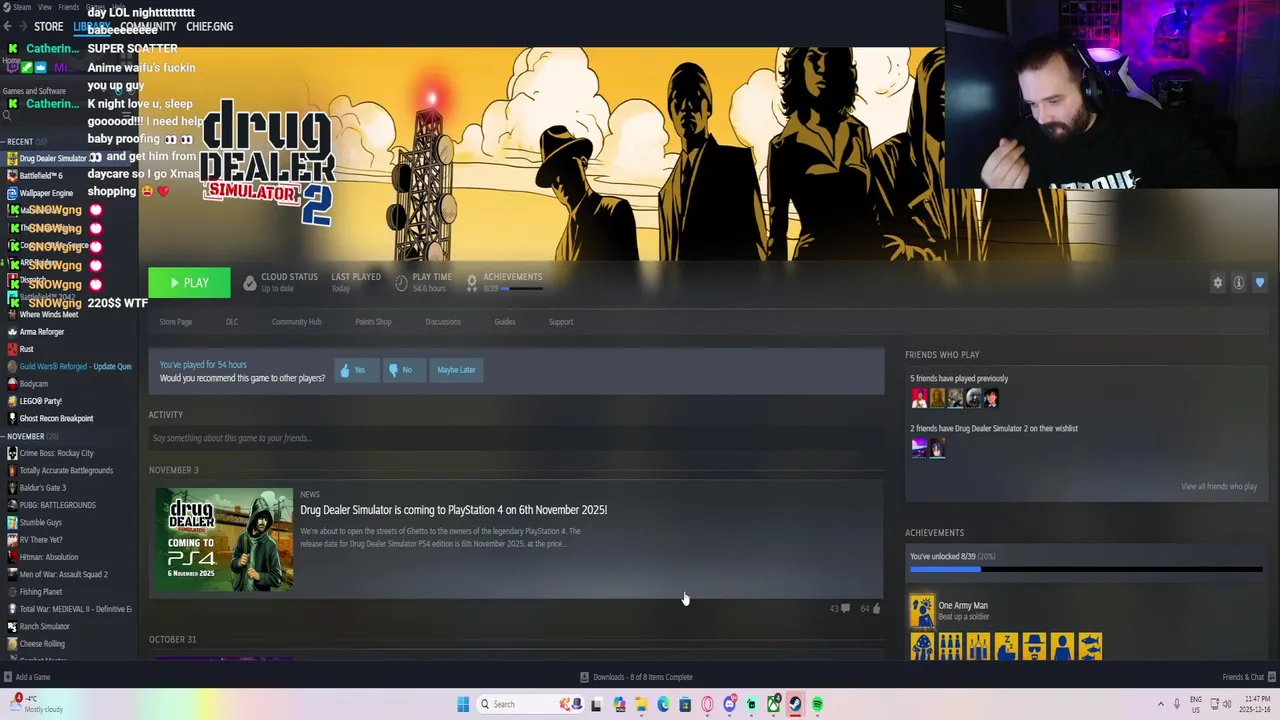The height and width of the screenshot is (720, 1280).
Task: Open the Guides link
Action: point(505,322)
